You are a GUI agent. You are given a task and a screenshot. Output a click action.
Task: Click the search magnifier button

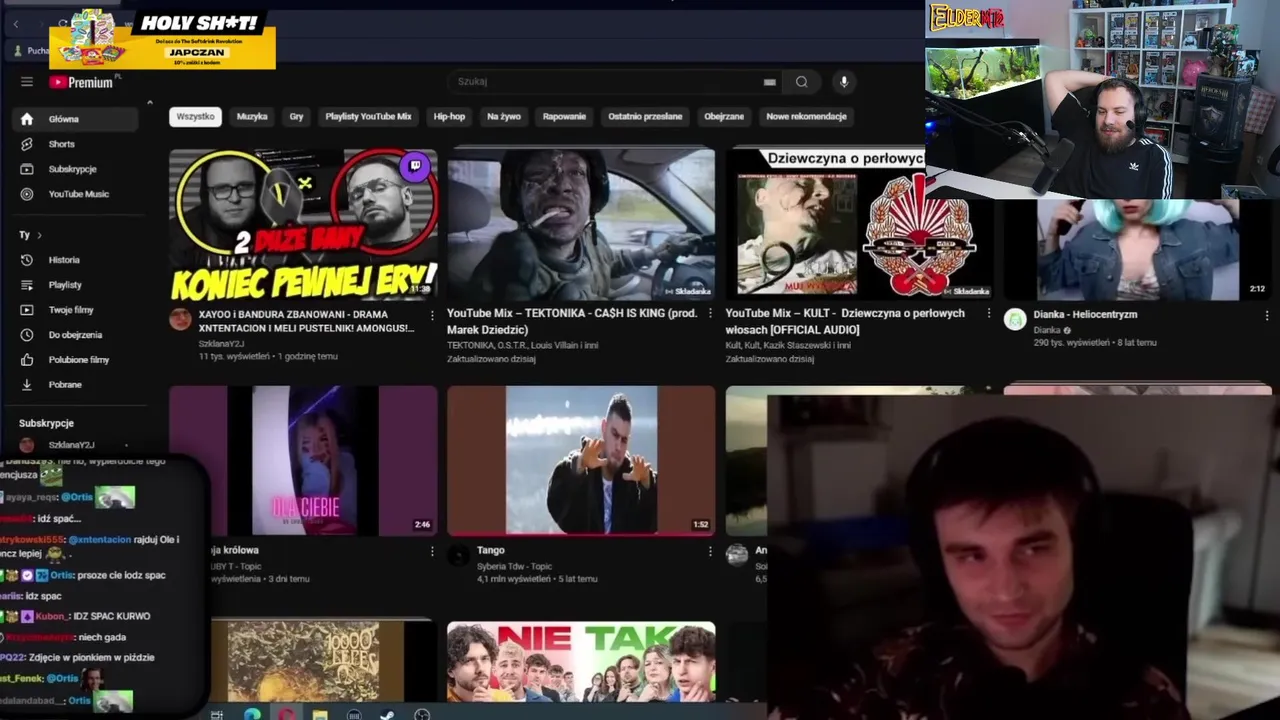tap(802, 82)
